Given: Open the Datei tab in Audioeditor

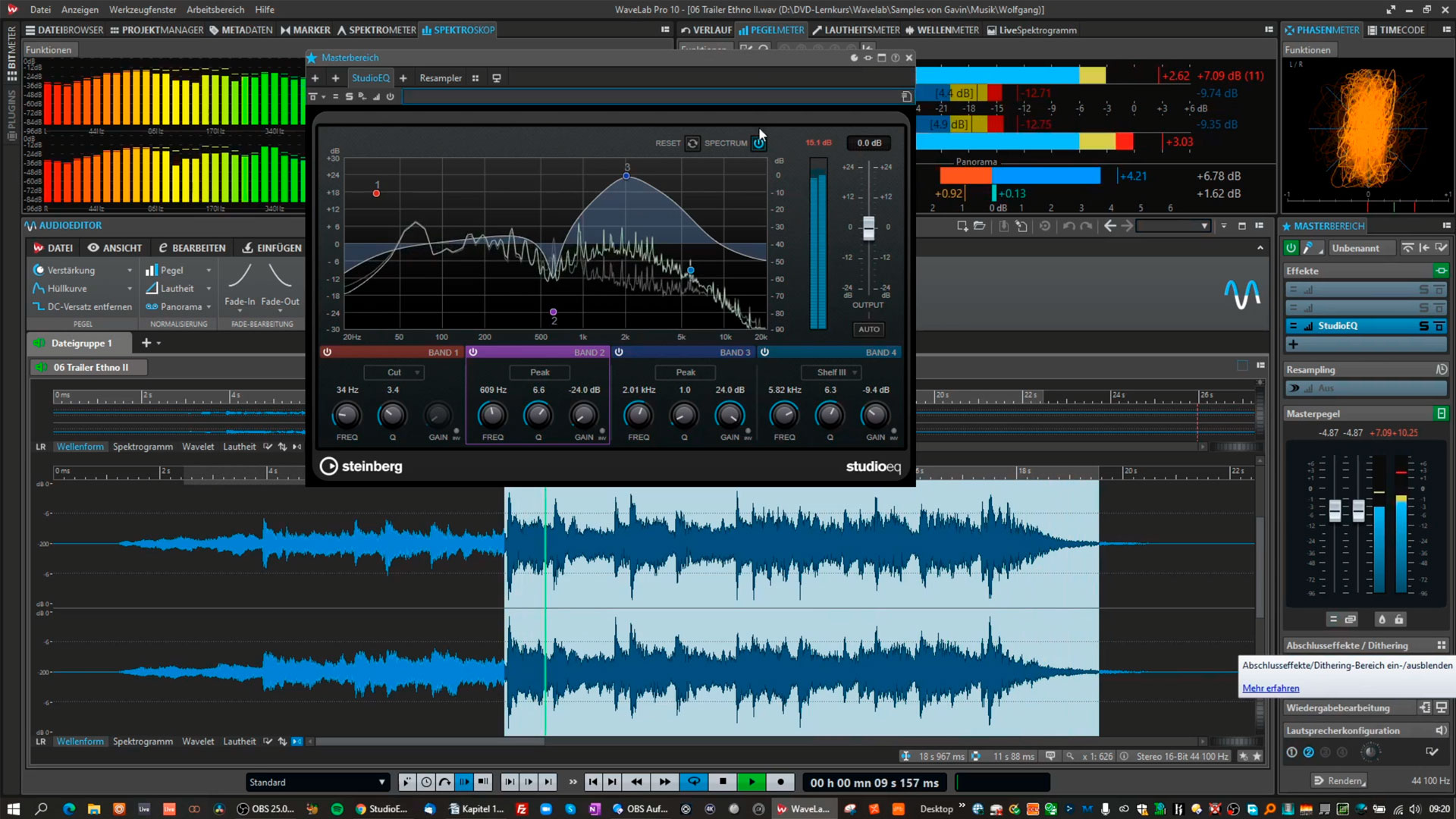Looking at the screenshot, I should tap(53, 248).
